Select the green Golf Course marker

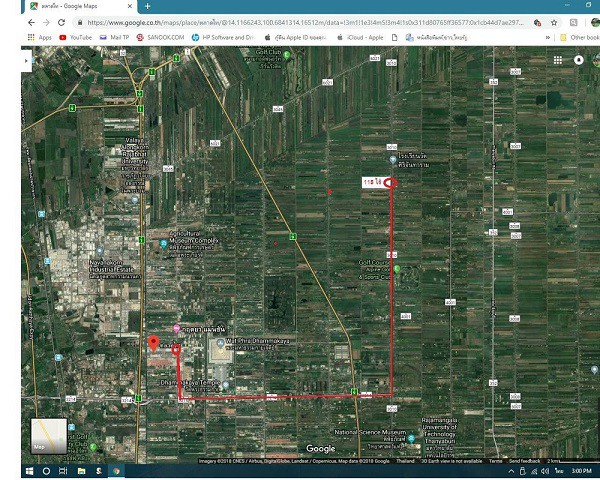pos(397,269)
